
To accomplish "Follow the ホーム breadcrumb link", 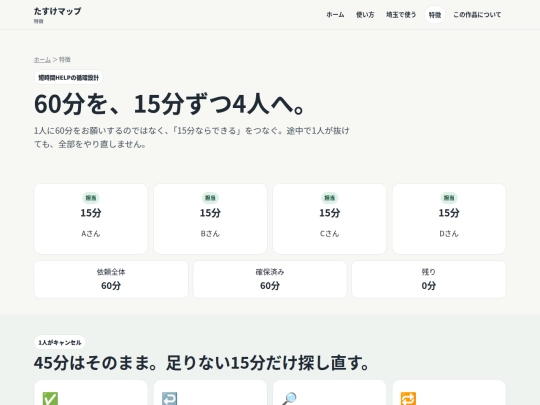I will (x=42, y=60).
